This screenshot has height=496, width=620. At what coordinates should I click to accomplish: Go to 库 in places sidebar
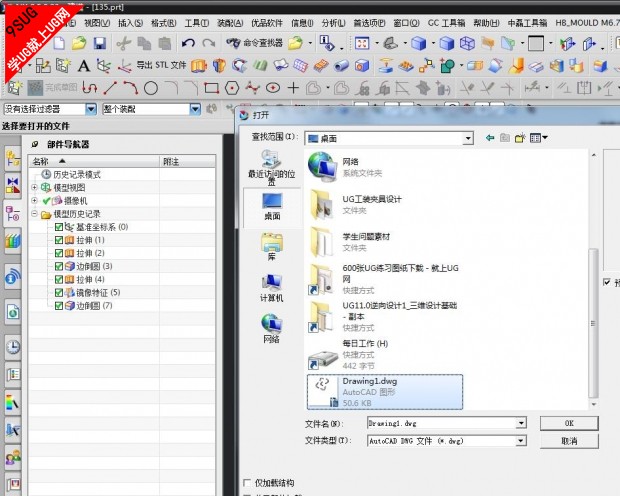pos(272,247)
